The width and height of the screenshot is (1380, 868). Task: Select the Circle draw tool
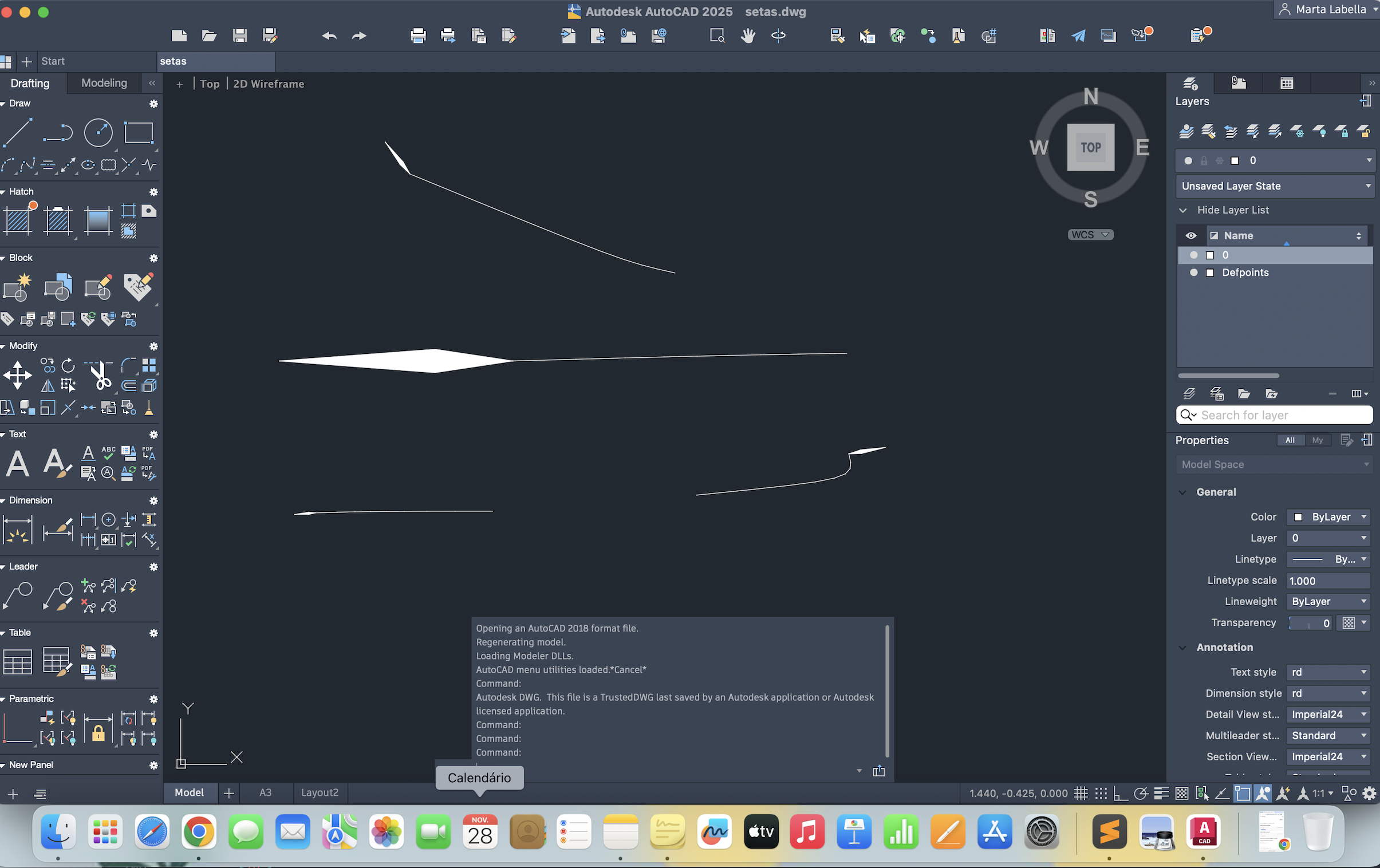(x=98, y=132)
